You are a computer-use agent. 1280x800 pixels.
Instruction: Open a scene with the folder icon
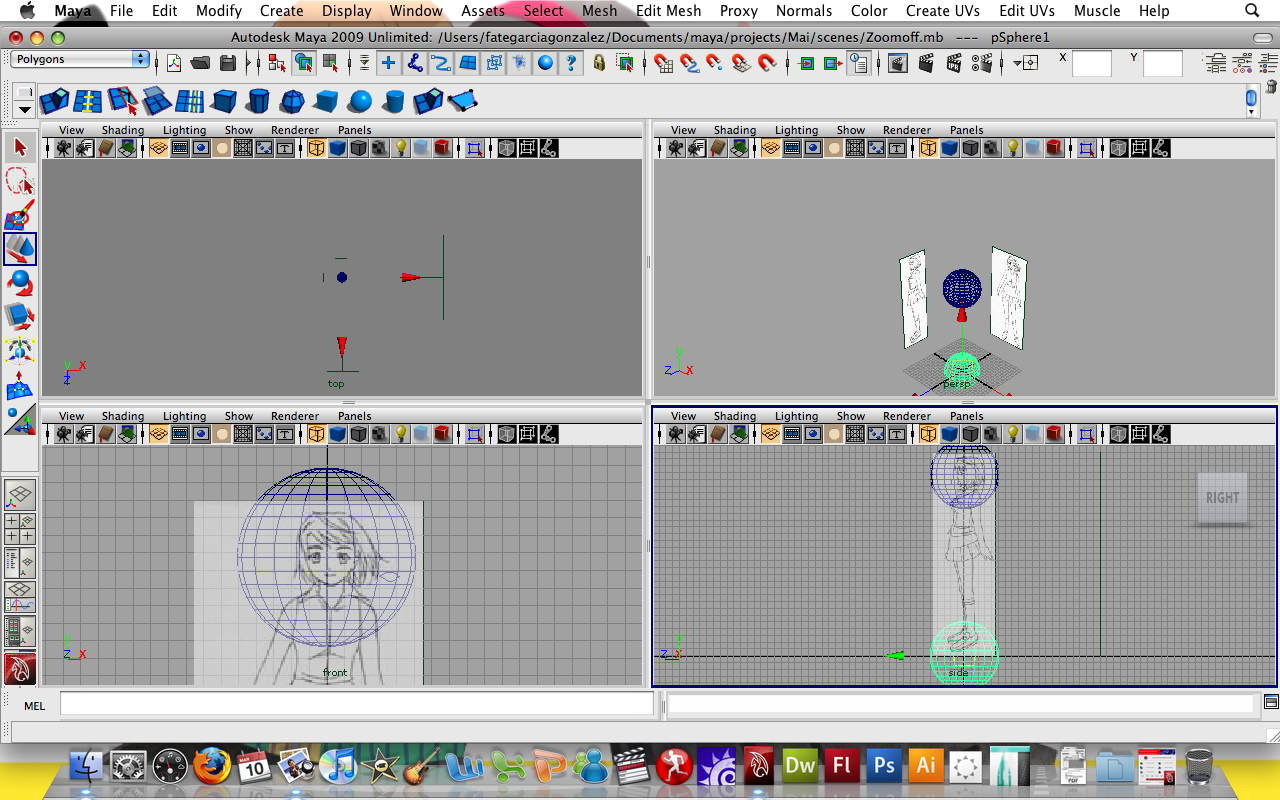200,63
